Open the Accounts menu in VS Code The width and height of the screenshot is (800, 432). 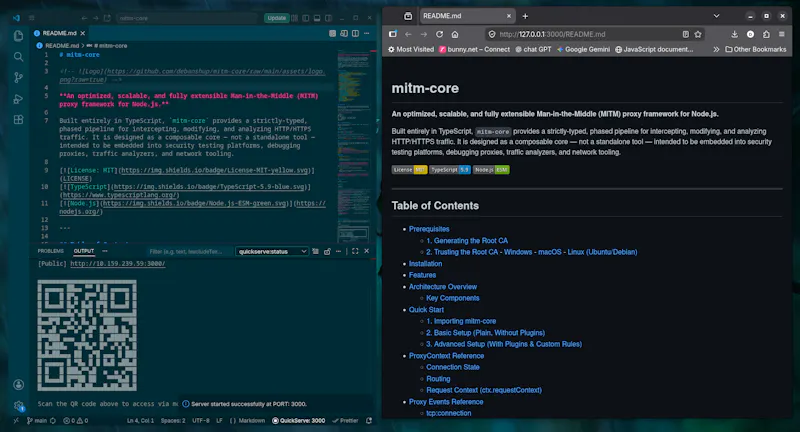[18, 385]
